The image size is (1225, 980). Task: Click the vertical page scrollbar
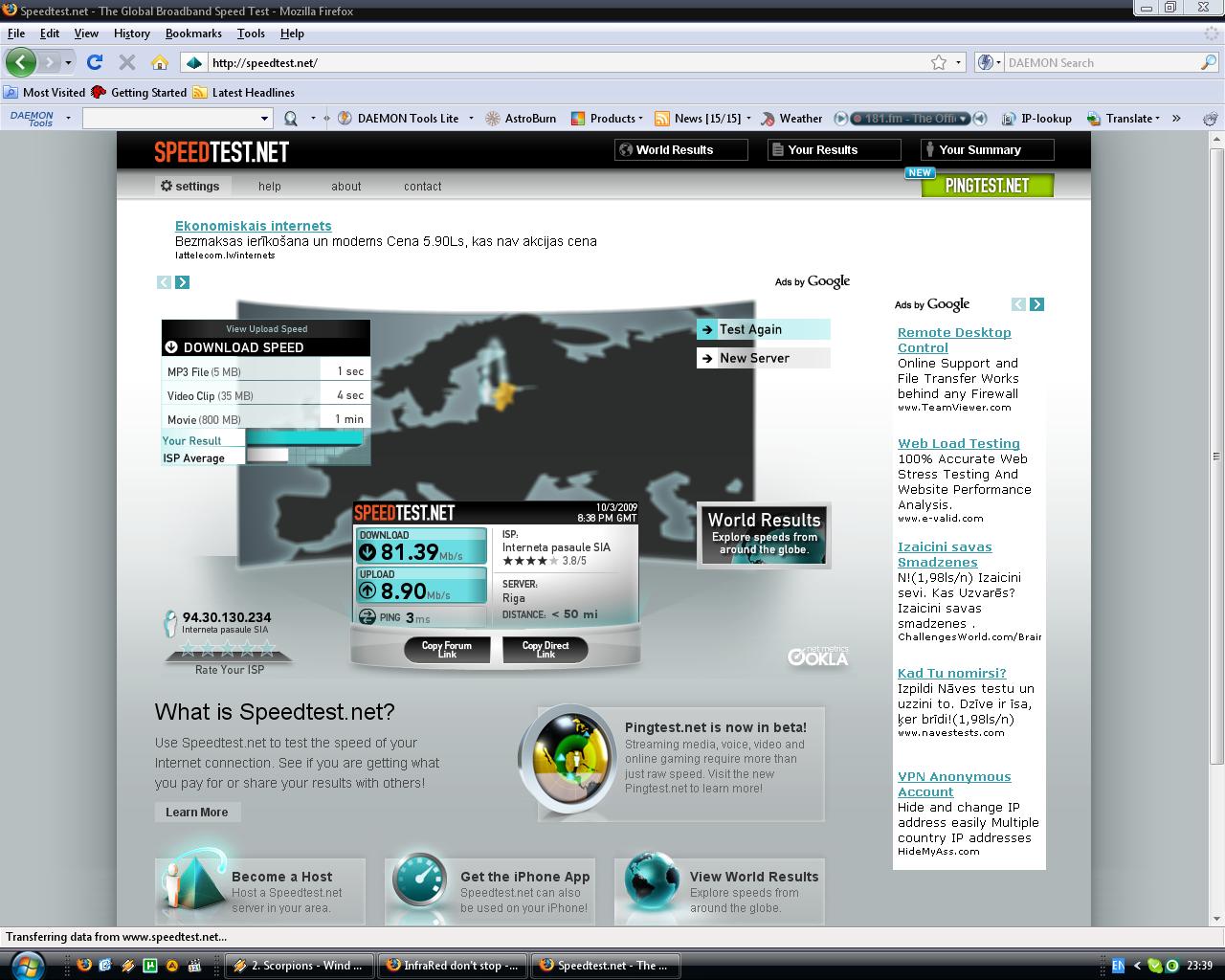pos(1216,456)
